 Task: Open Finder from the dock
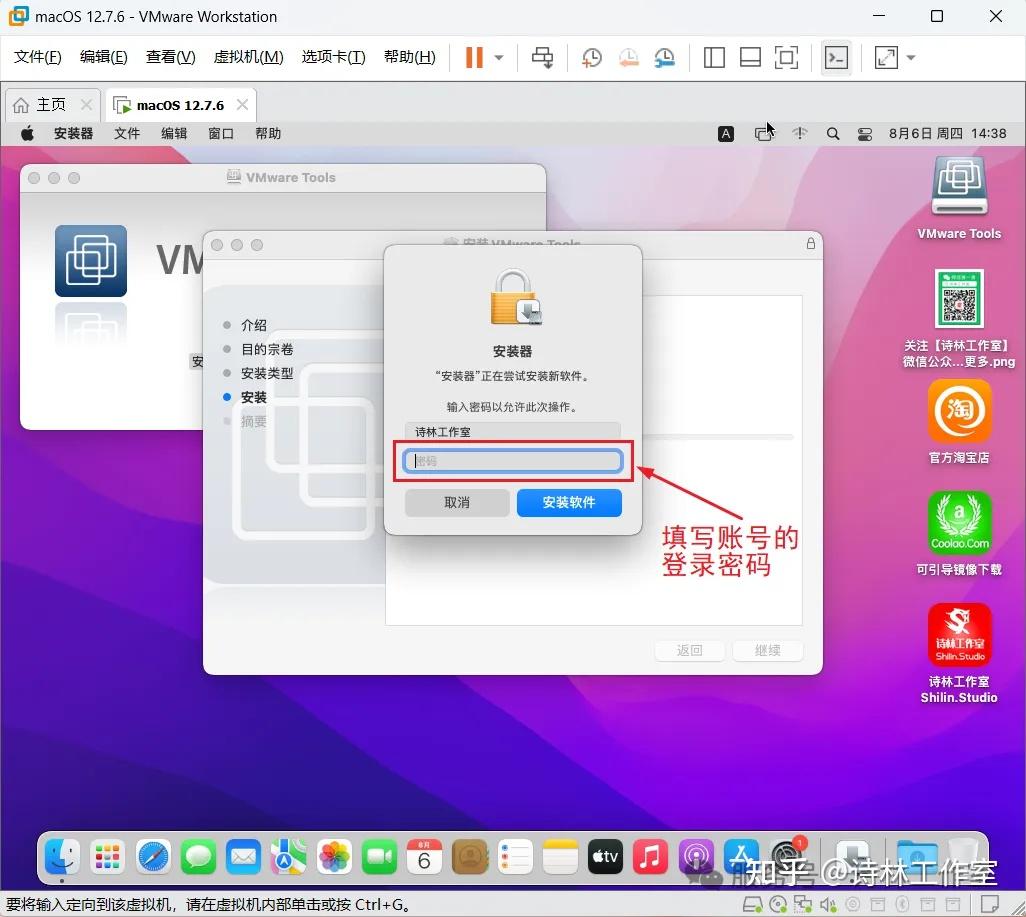pos(62,856)
